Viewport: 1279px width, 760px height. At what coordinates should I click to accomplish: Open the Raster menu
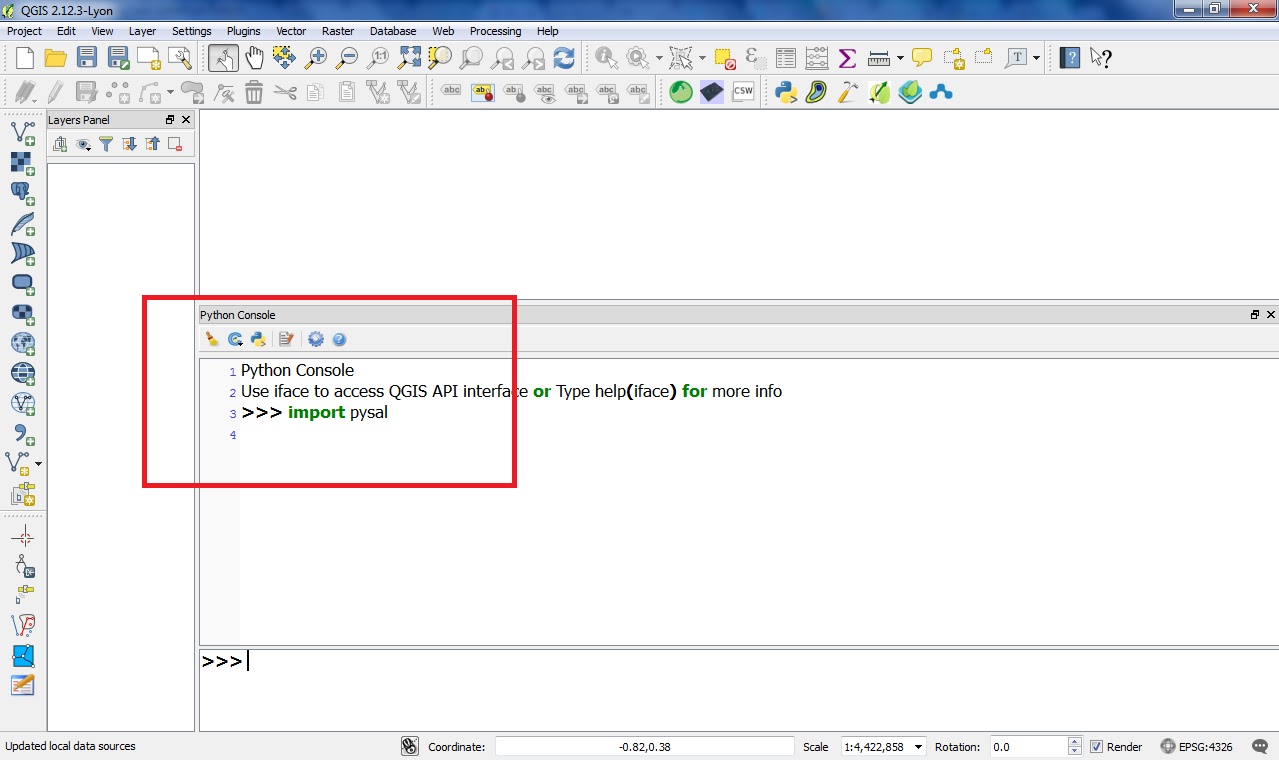[x=338, y=31]
